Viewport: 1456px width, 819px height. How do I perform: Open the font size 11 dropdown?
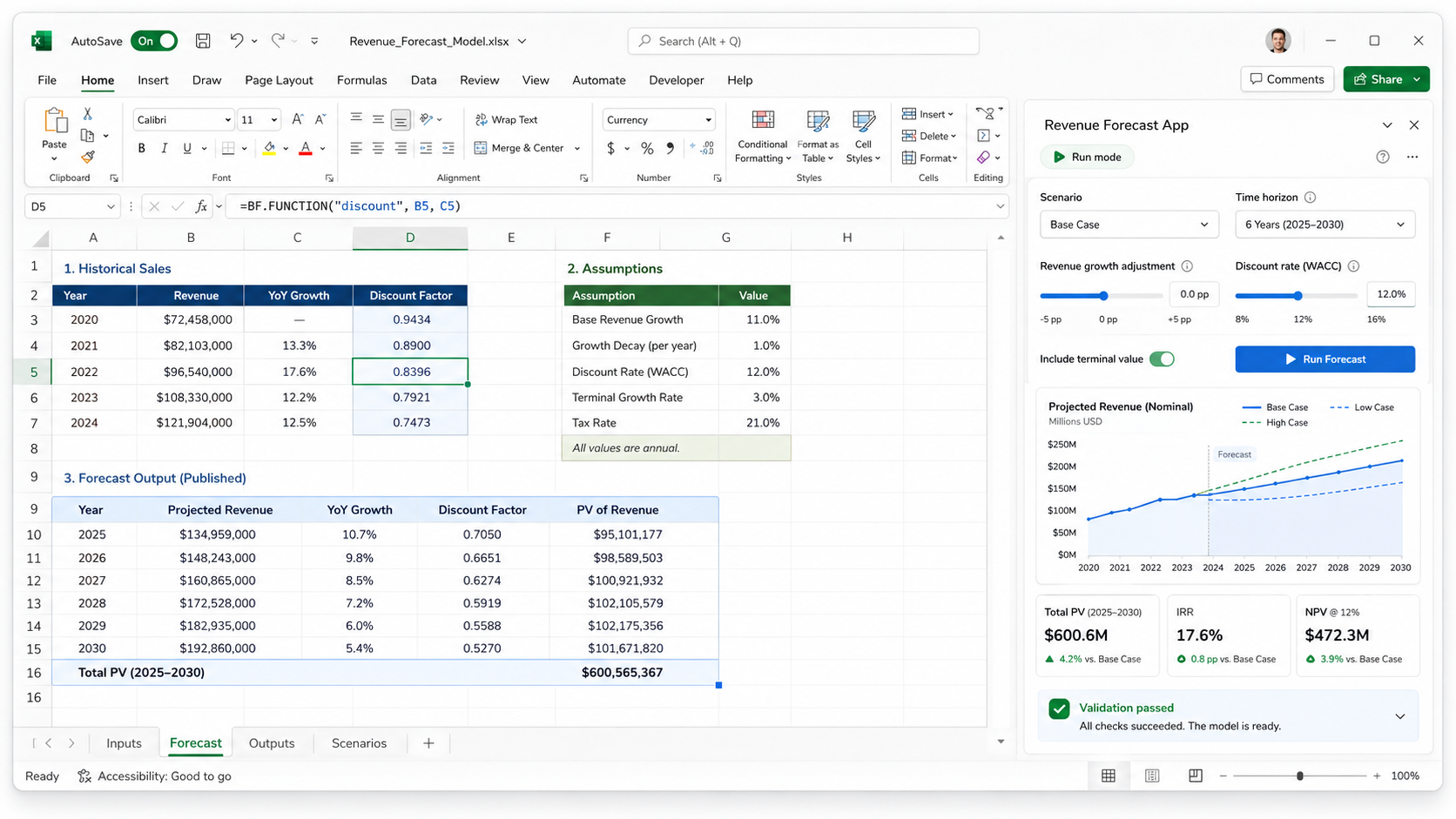(x=273, y=120)
